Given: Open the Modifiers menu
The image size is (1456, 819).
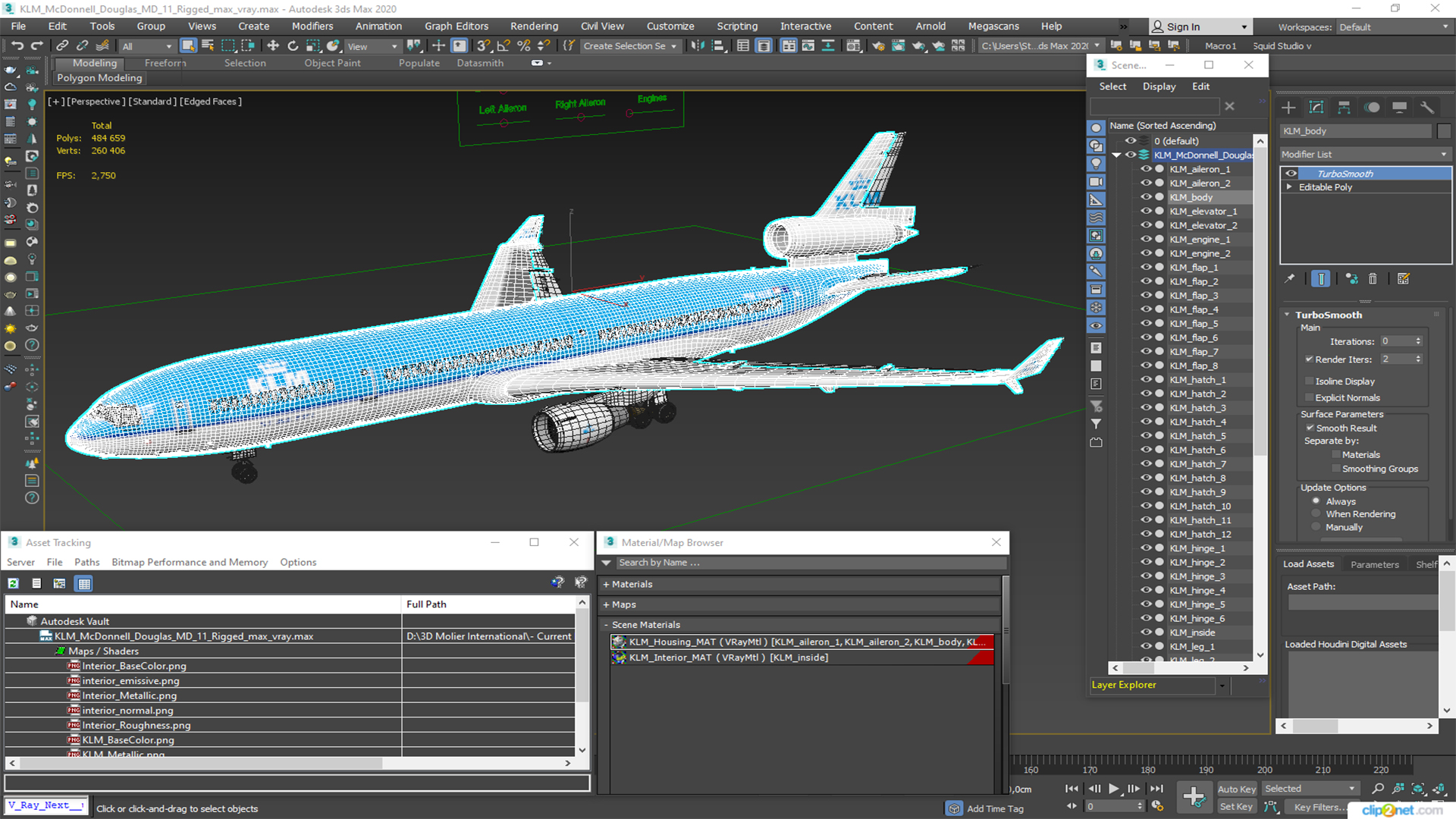Looking at the screenshot, I should click(x=312, y=26).
